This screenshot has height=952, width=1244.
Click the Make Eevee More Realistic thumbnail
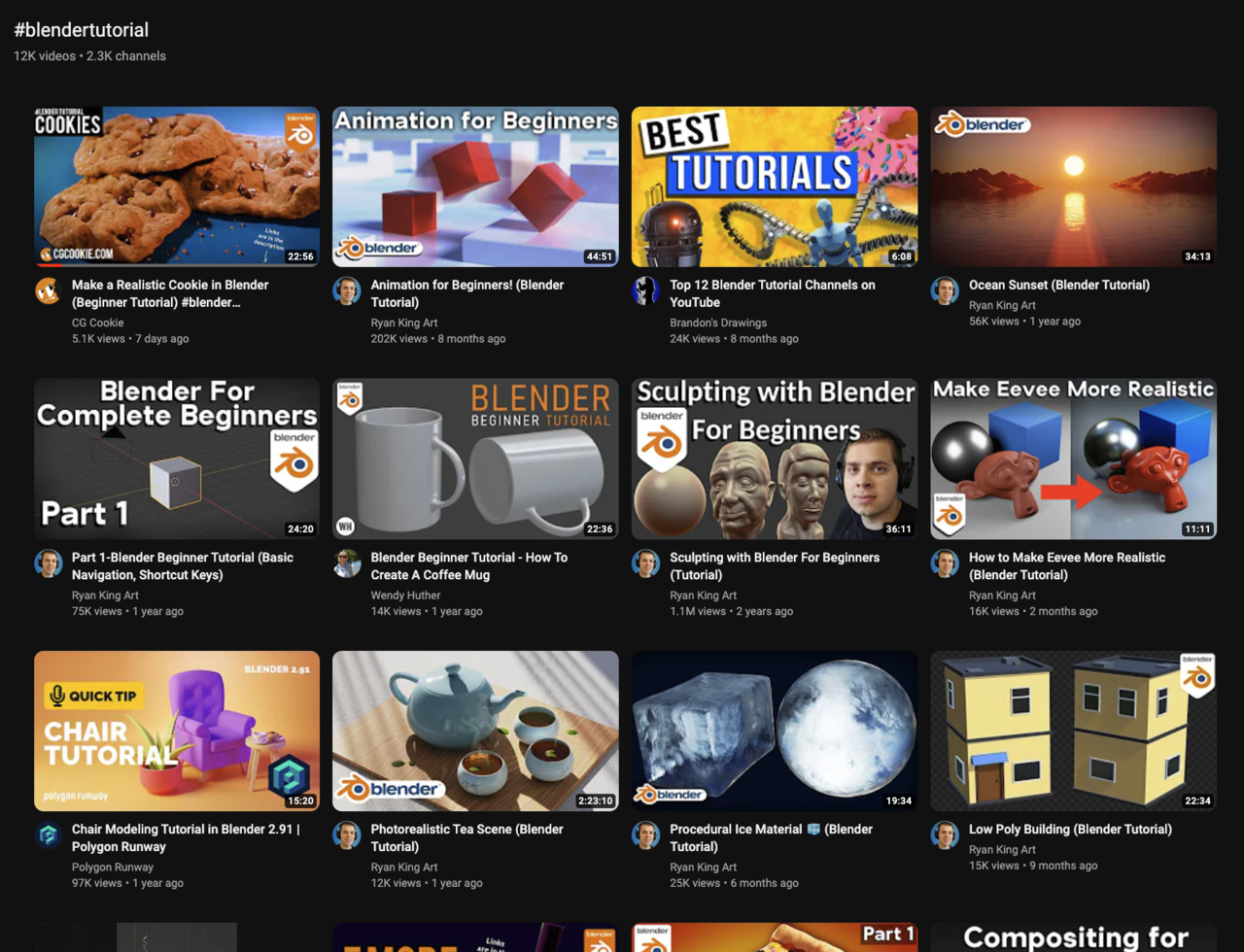[1074, 459]
